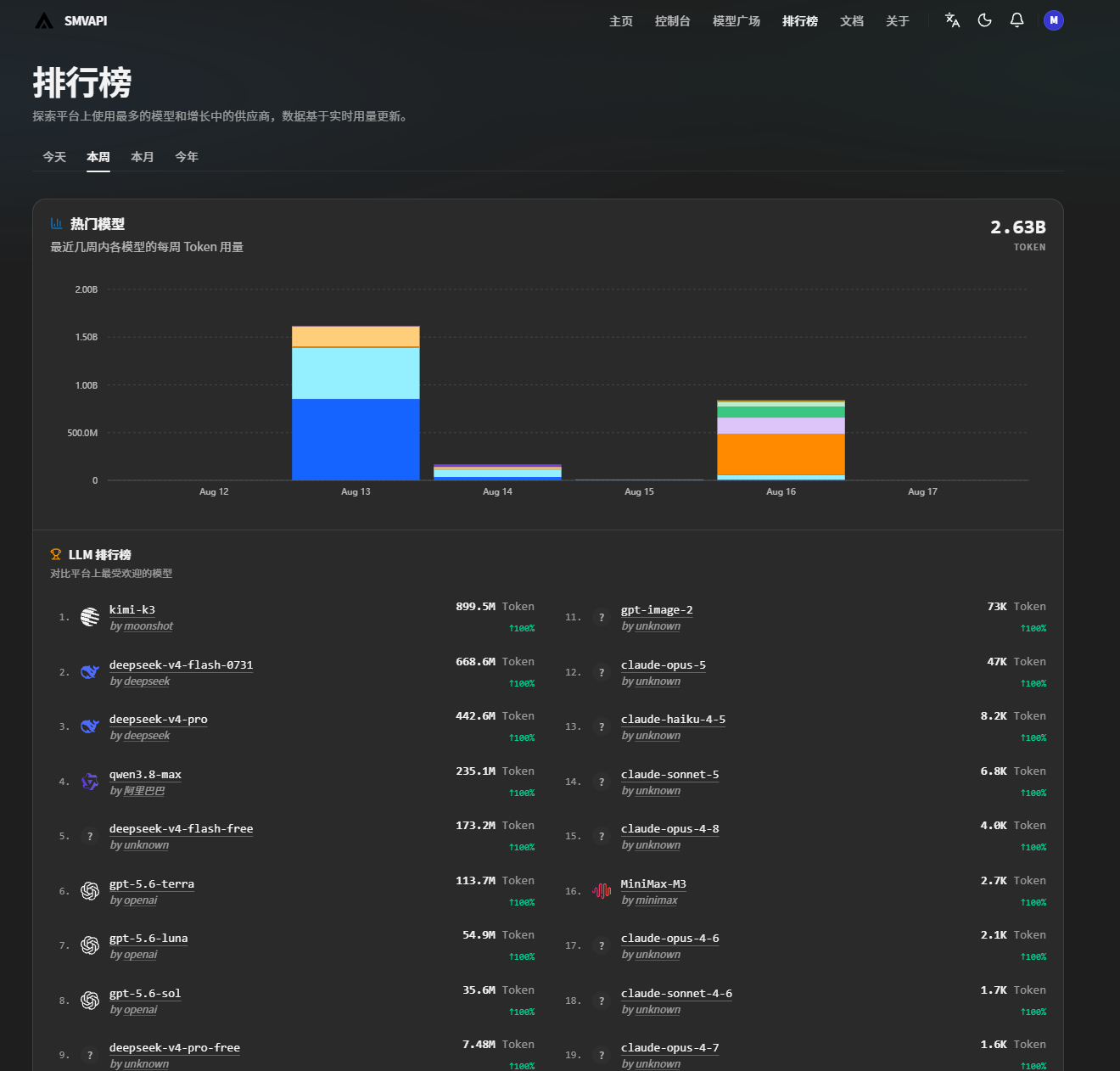Image resolution: width=1120 pixels, height=1071 pixels.
Task: Switch to the 今天 time range tab
Action: tap(54, 157)
